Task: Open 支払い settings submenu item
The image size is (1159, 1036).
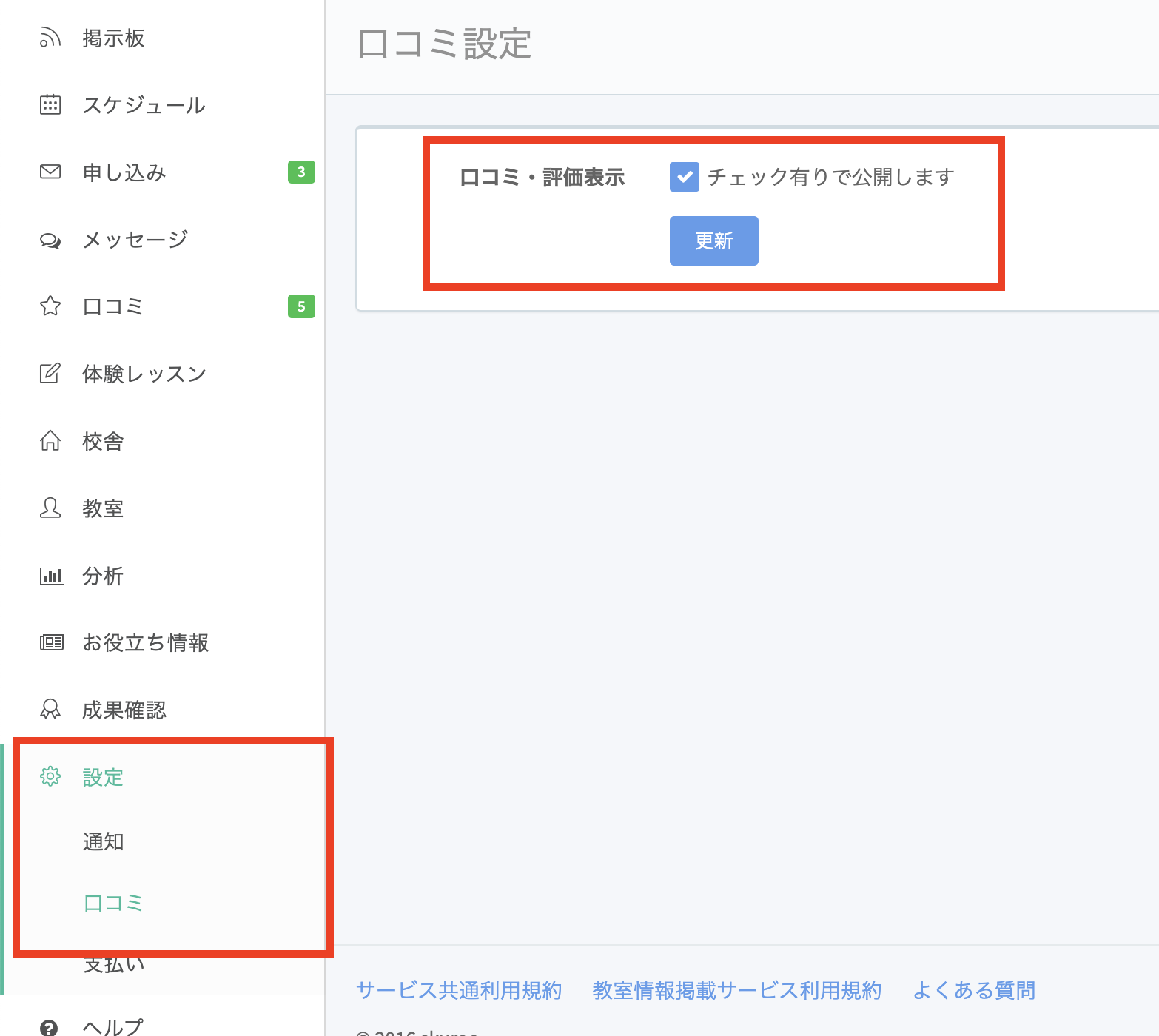Action: [113, 963]
